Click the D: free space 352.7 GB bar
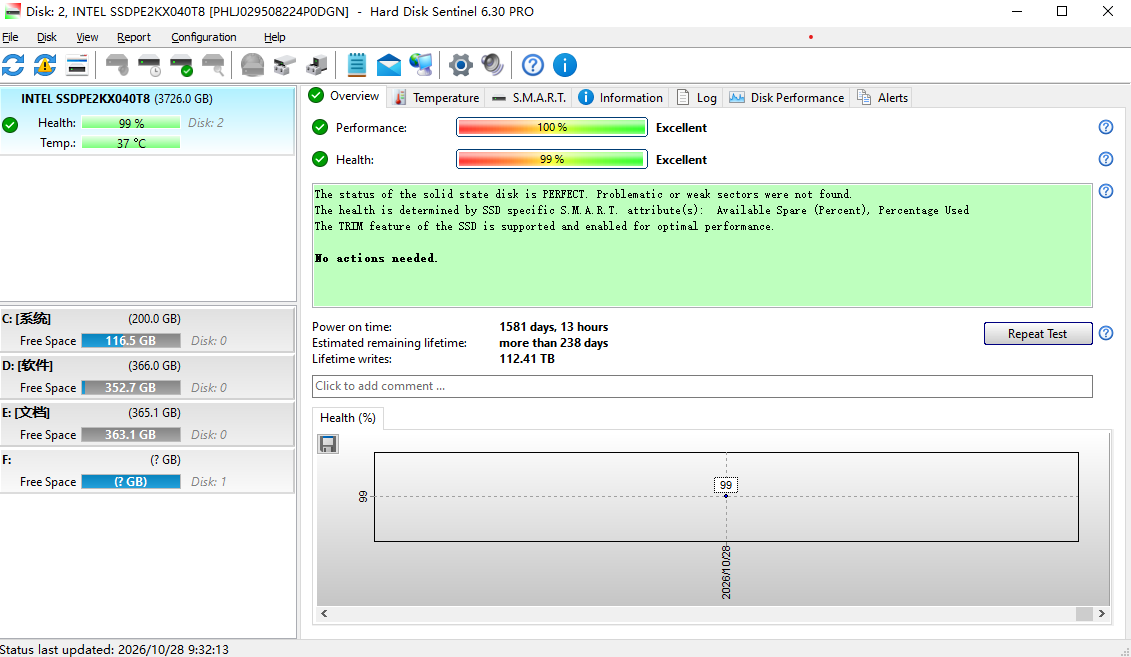 131,387
